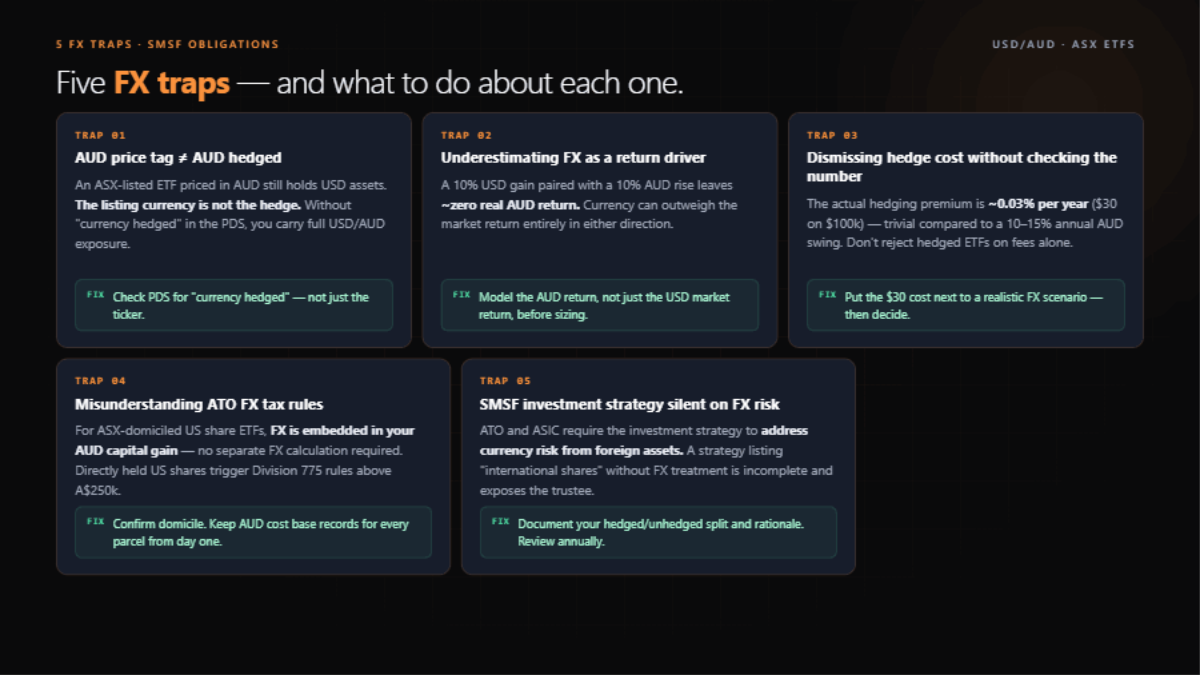Click 'Put the $30 cost' fix box

[x=966, y=305]
